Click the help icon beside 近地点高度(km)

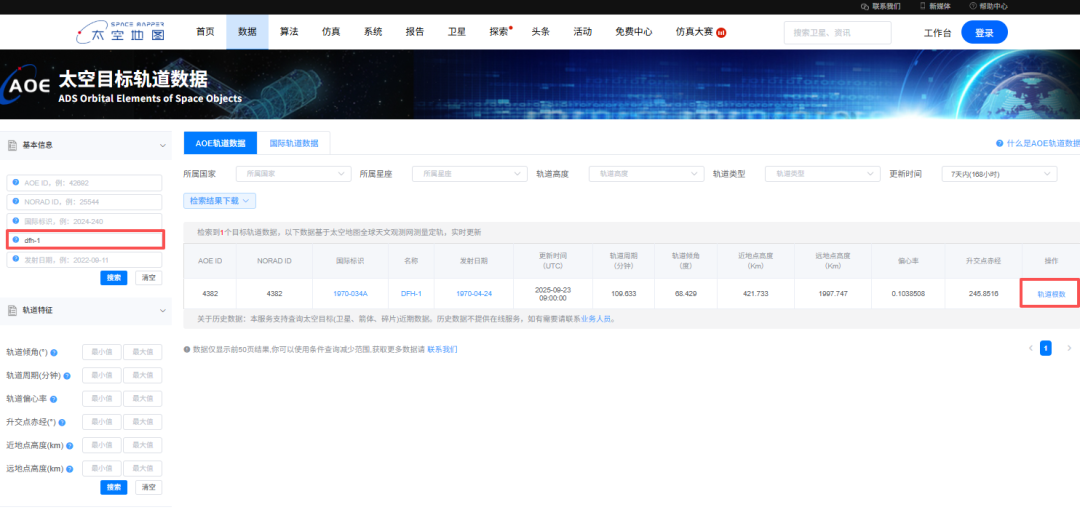click(x=69, y=445)
